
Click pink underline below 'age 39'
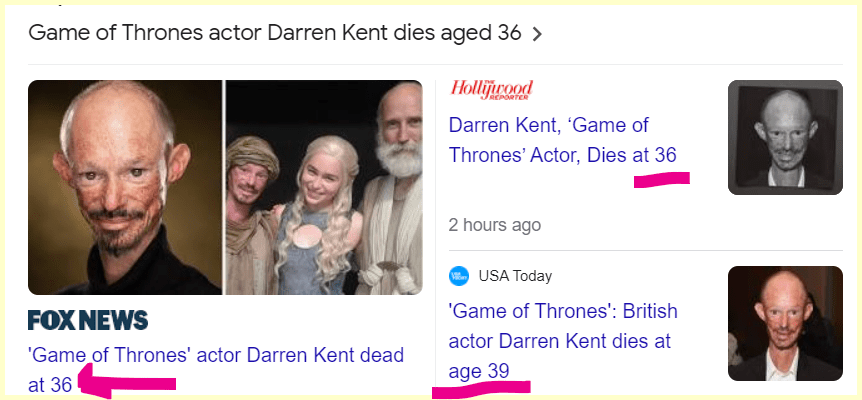(x=480, y=386)
